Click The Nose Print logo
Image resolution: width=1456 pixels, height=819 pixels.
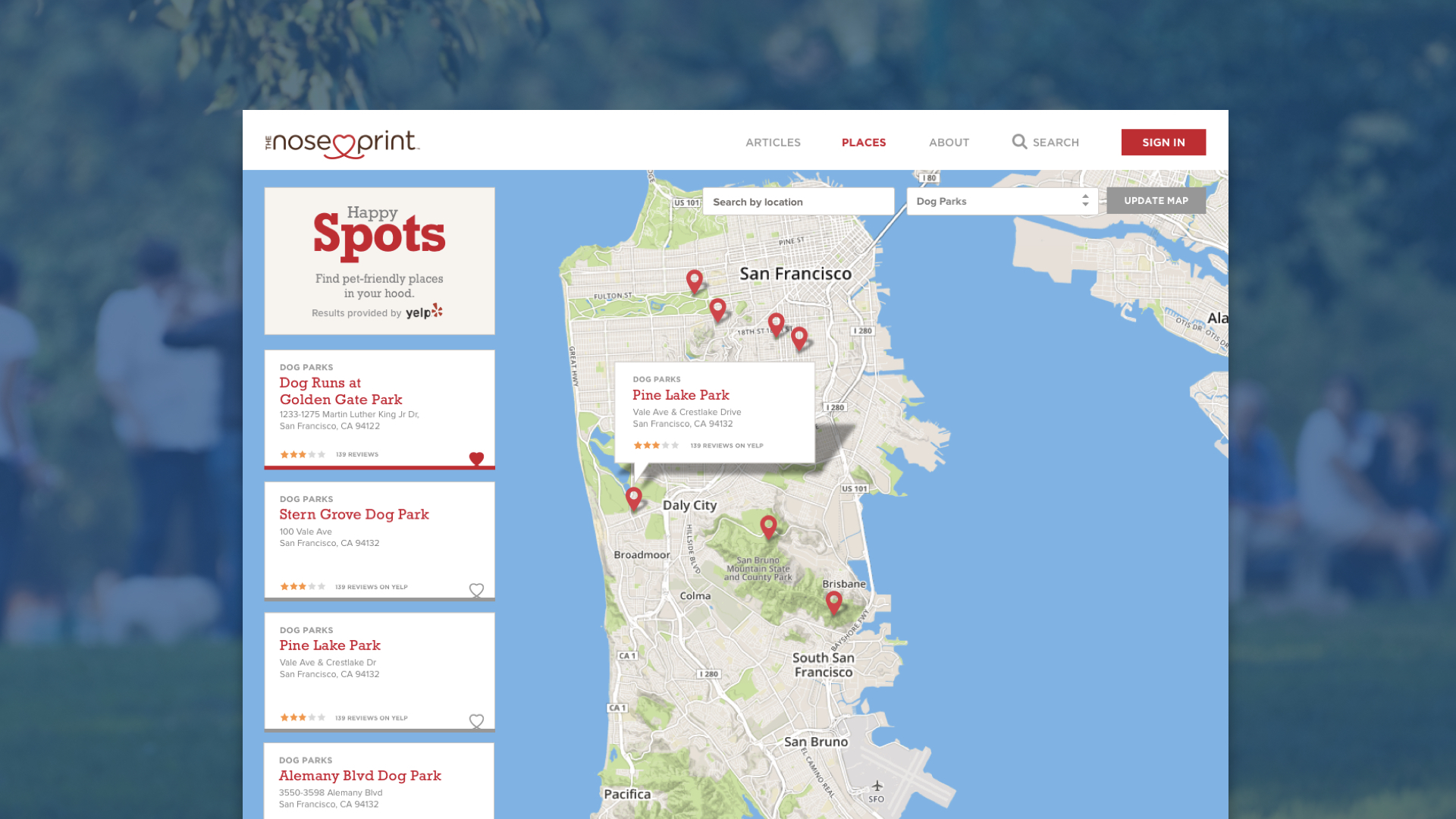click(342, 143)
